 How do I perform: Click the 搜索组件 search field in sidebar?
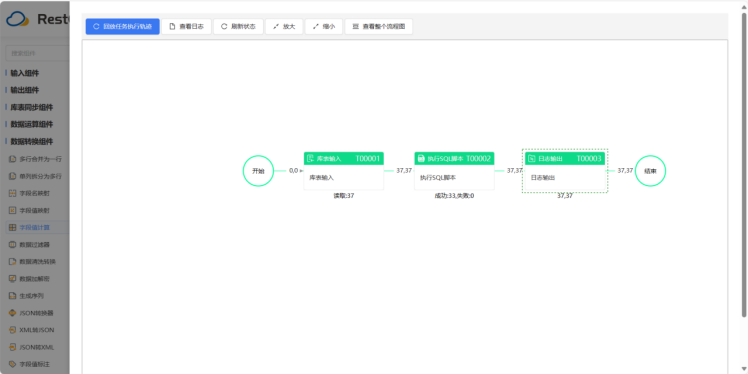(37, 53)
